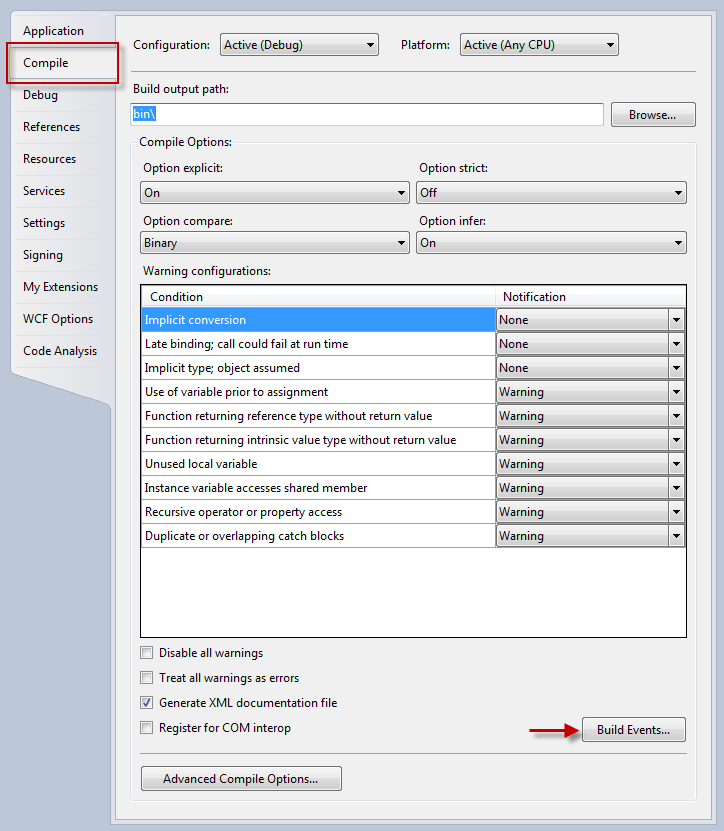Image resolution: width=724 pixels, height=831 pixels.
Task: Open the Option explicit dropdown
Action: 275,193
